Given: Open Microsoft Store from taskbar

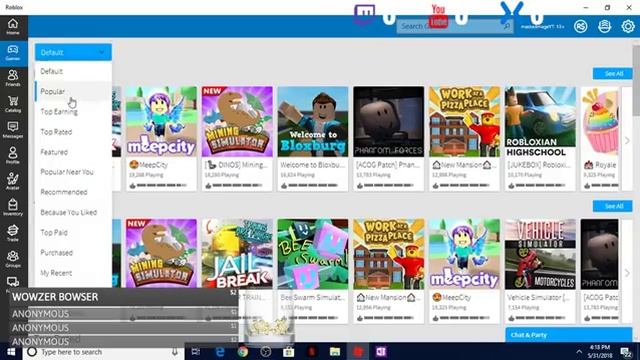Looking at the screenshot, I should point(289,351).
